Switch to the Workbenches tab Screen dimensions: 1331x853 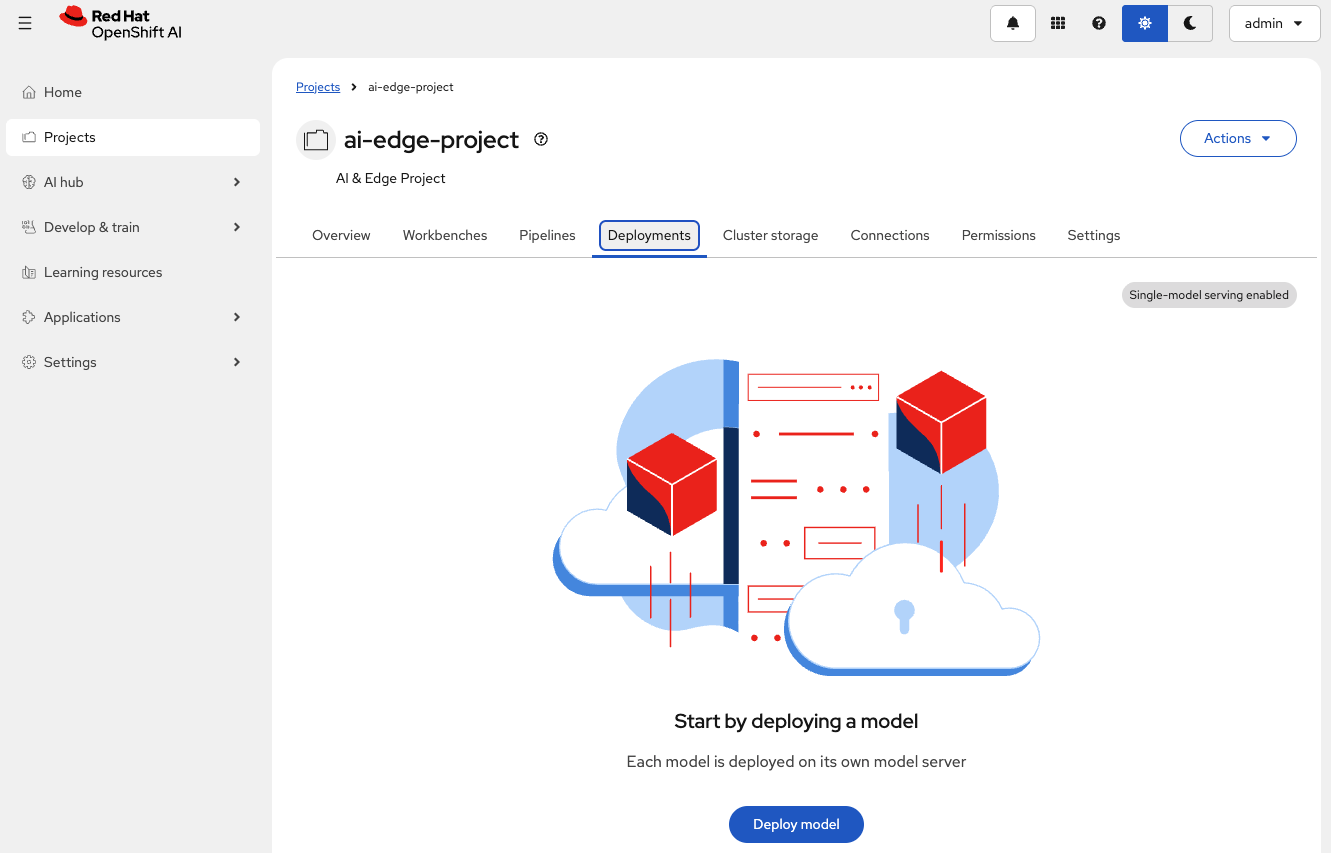point(445,235)
